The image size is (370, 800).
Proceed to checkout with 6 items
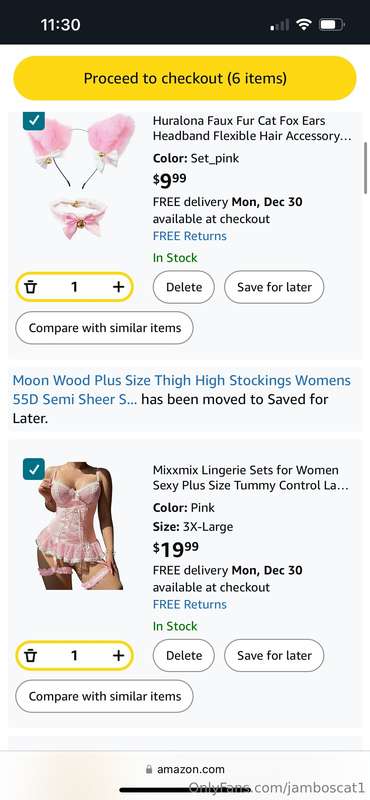185,78
